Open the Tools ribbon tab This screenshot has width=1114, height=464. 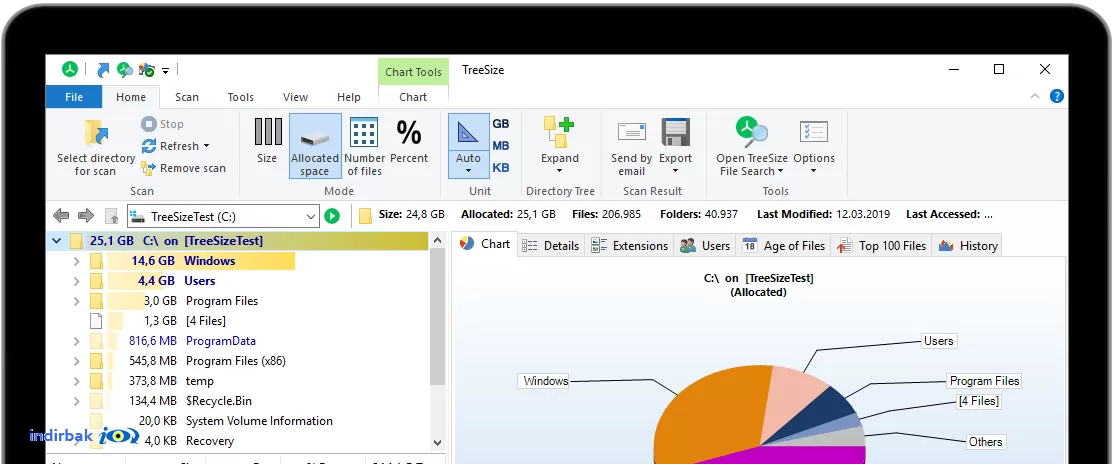[x=241, y=97]
